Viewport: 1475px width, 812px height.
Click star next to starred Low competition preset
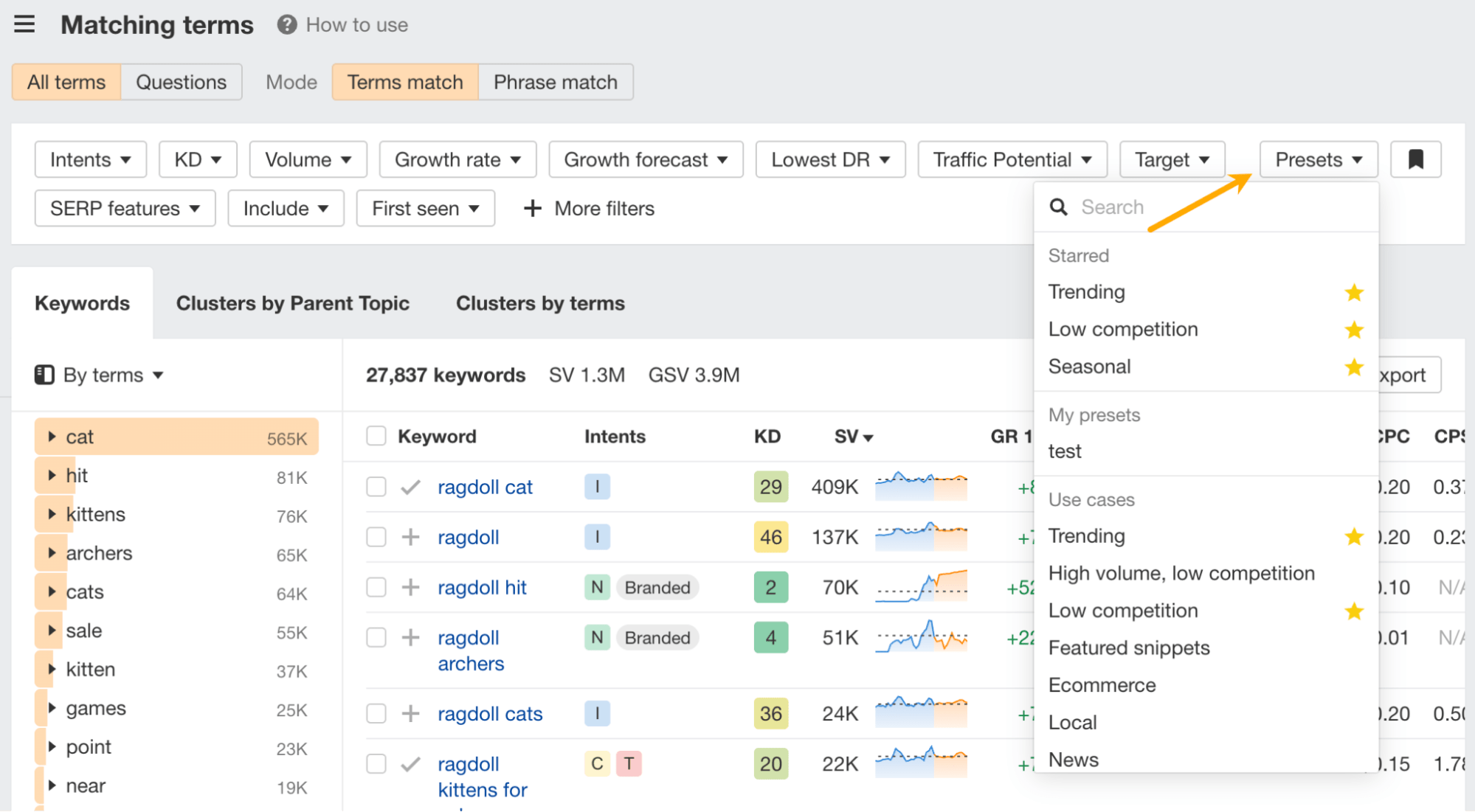(1353, 330)
